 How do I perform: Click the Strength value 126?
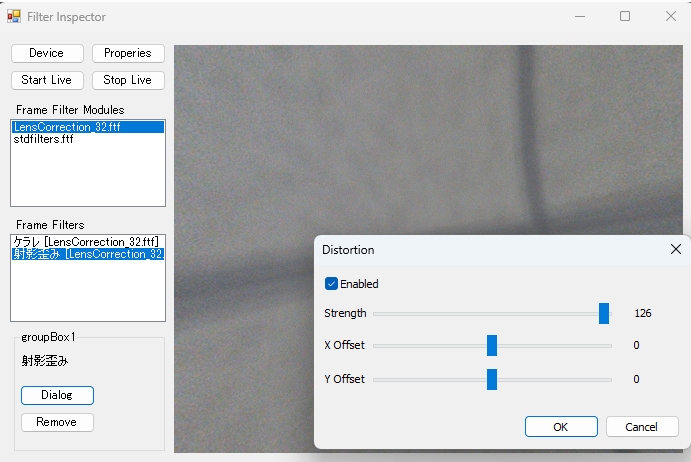point(643,313)
